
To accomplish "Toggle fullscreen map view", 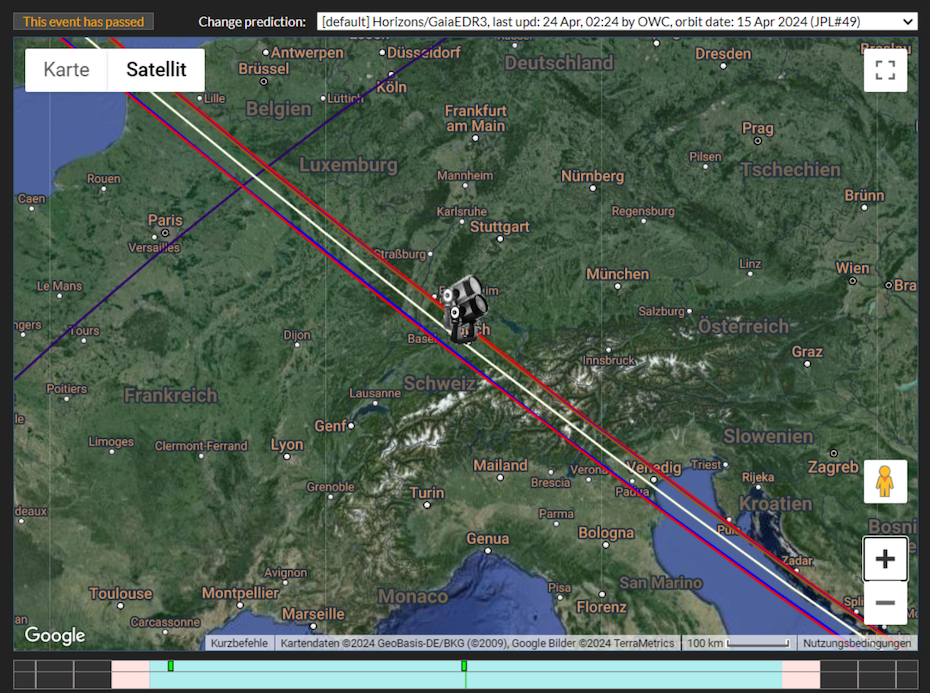I will point(884,70).
